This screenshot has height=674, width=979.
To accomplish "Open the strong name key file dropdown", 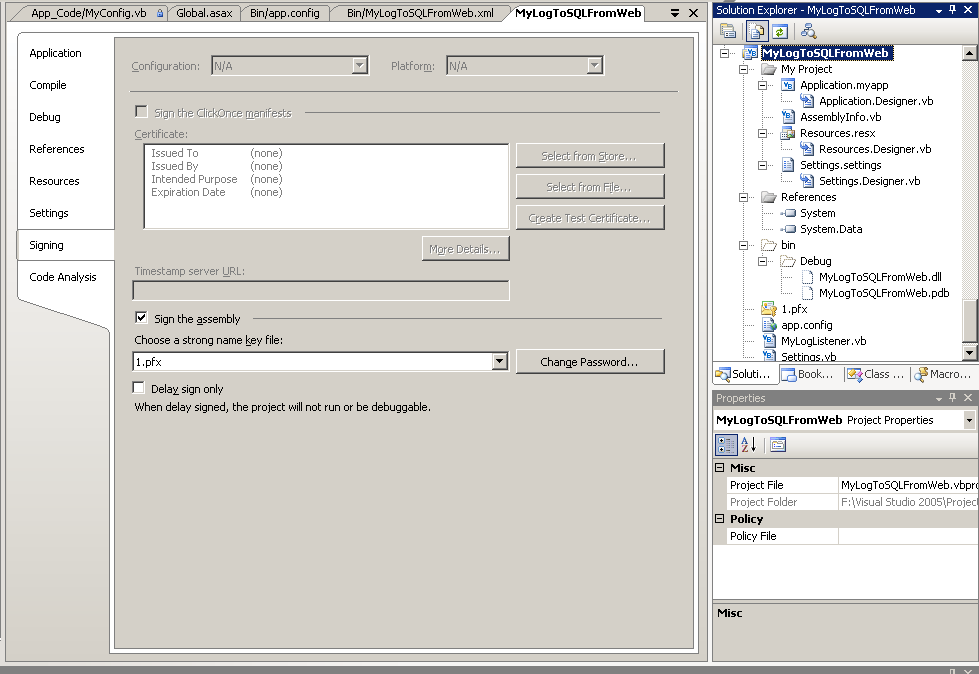I will (x=499, y=361).
